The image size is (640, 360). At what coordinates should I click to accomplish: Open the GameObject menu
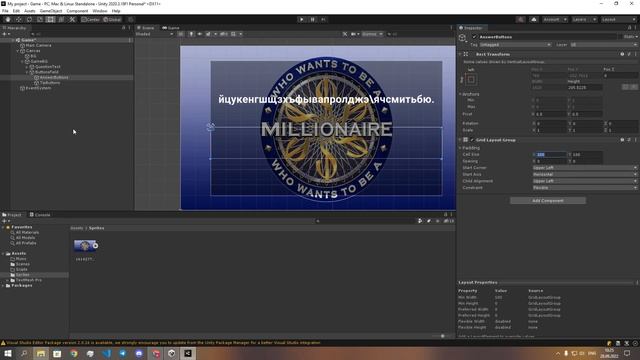51,11
